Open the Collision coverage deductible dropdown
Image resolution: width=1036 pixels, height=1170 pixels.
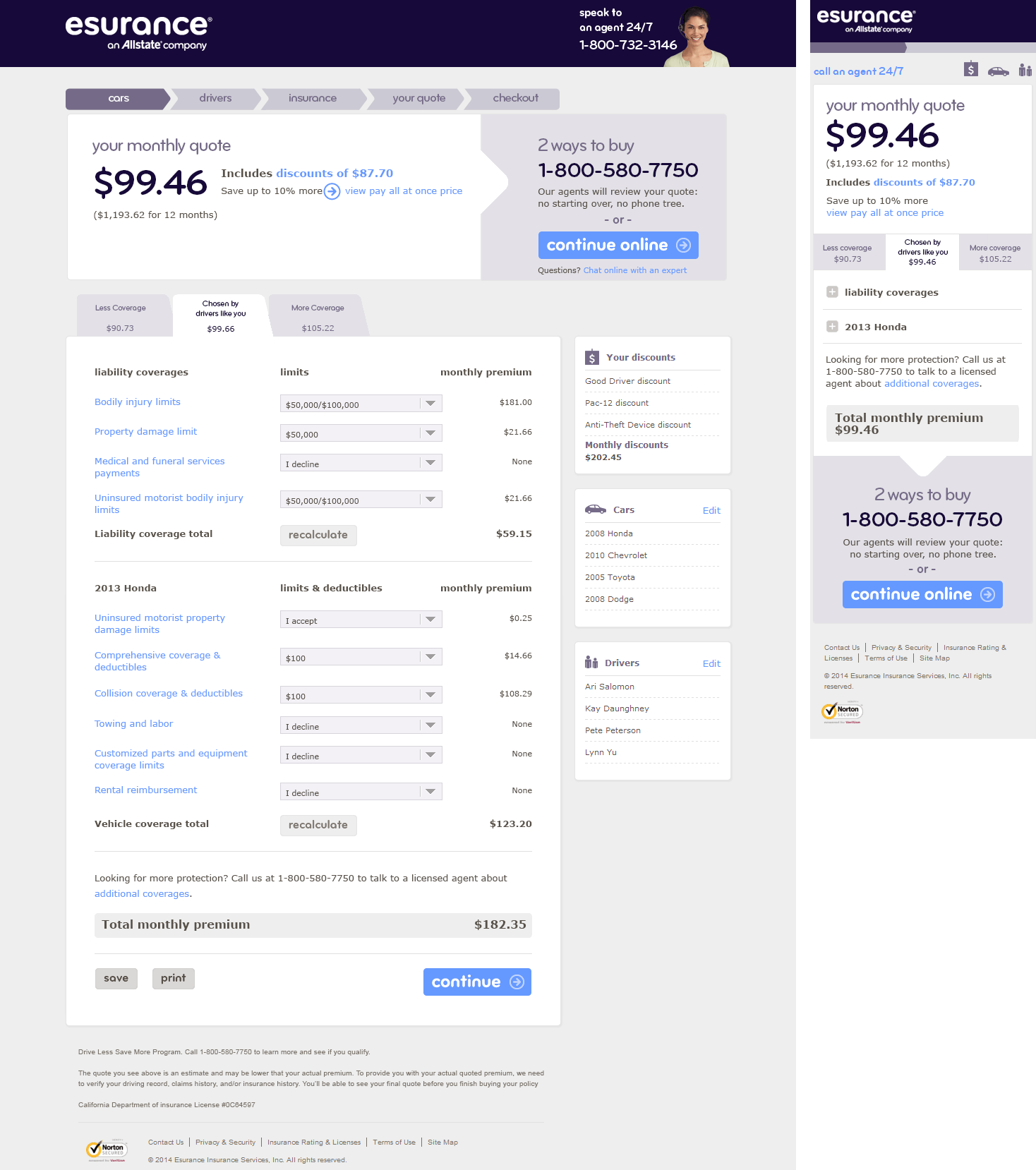[x=361, y=695]
